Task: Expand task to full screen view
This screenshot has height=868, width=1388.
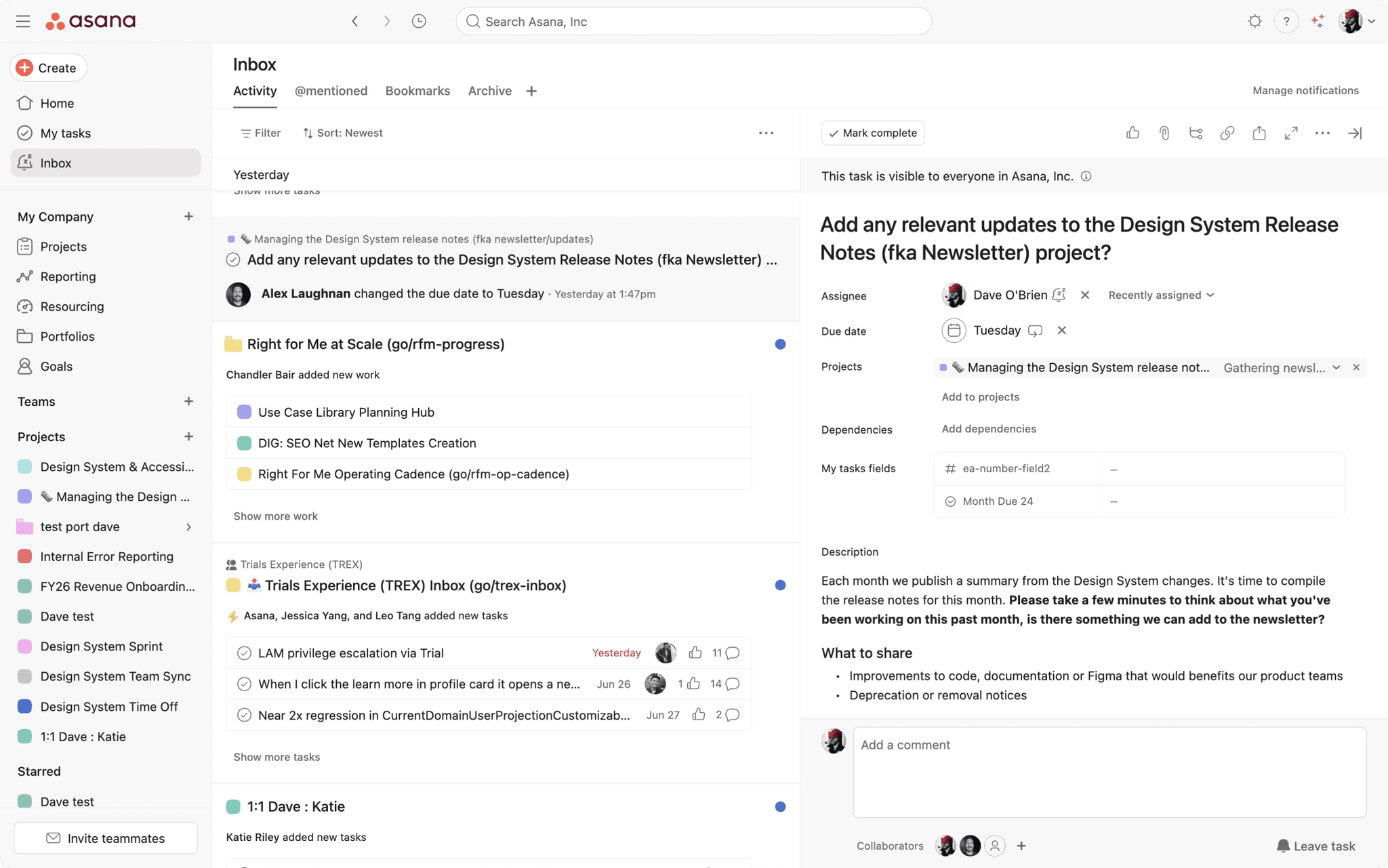Action: 1290,133
